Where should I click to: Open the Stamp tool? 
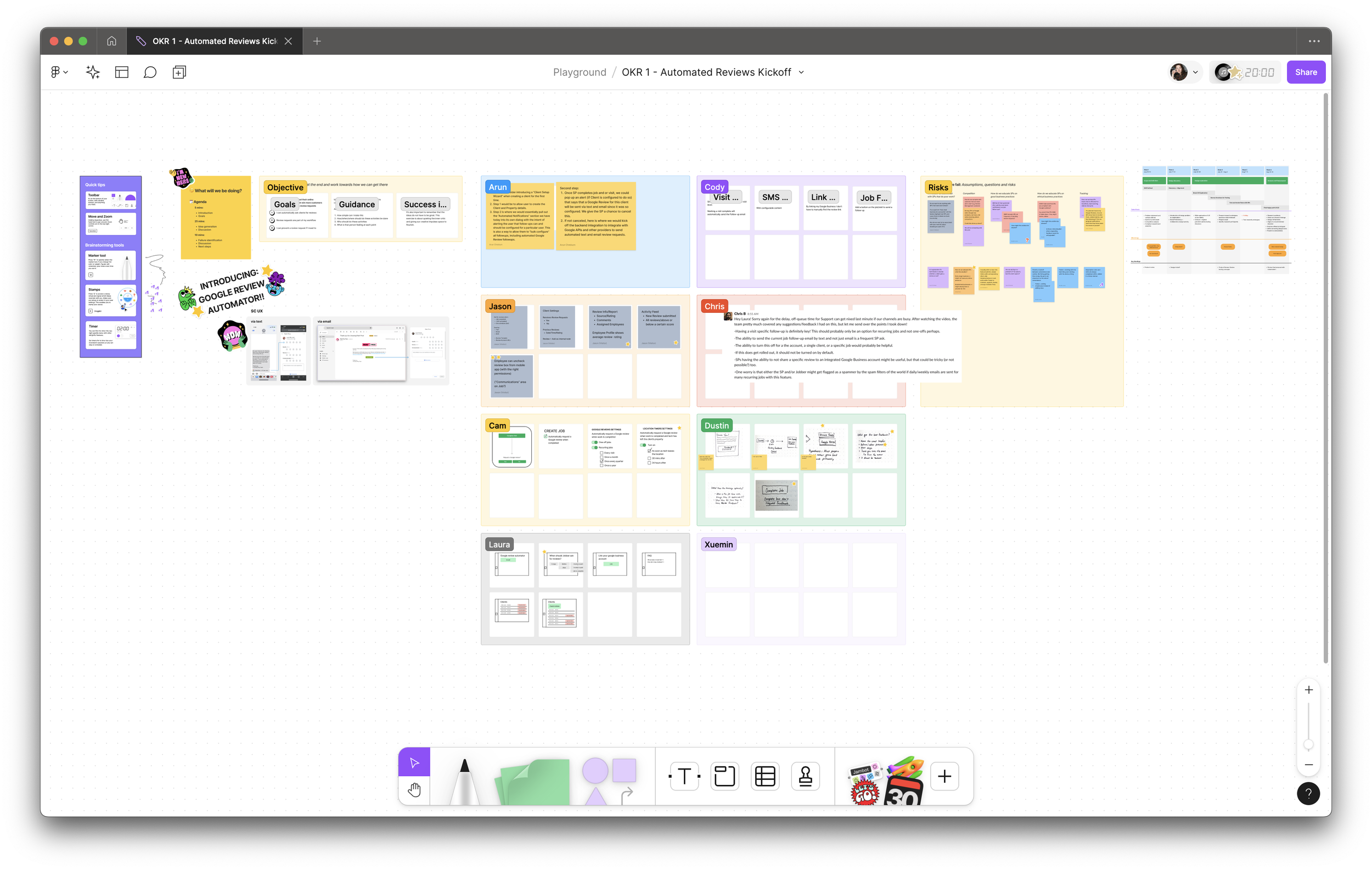click(805, 776)
